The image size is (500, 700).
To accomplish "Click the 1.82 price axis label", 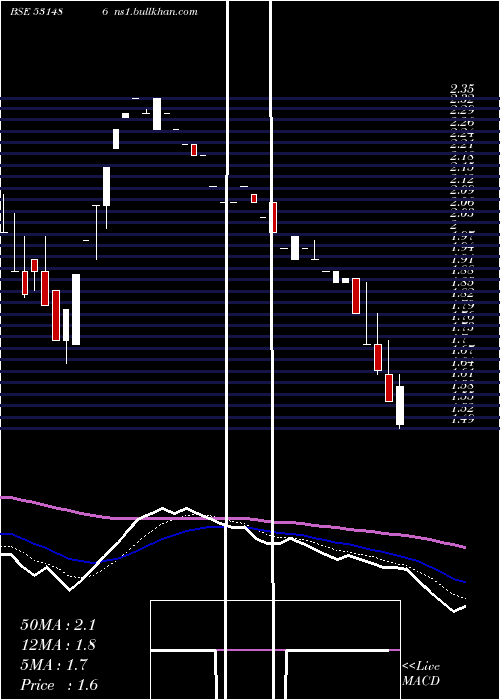I will coord(462,295).
